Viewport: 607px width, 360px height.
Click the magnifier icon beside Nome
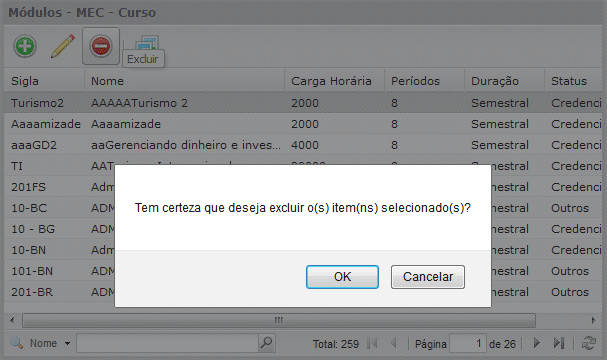(x=17, y=343)
